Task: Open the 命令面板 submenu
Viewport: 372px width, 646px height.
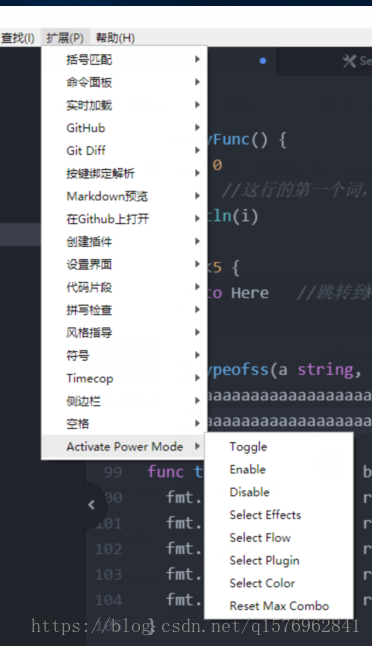Action: click(x=124, y=82)
